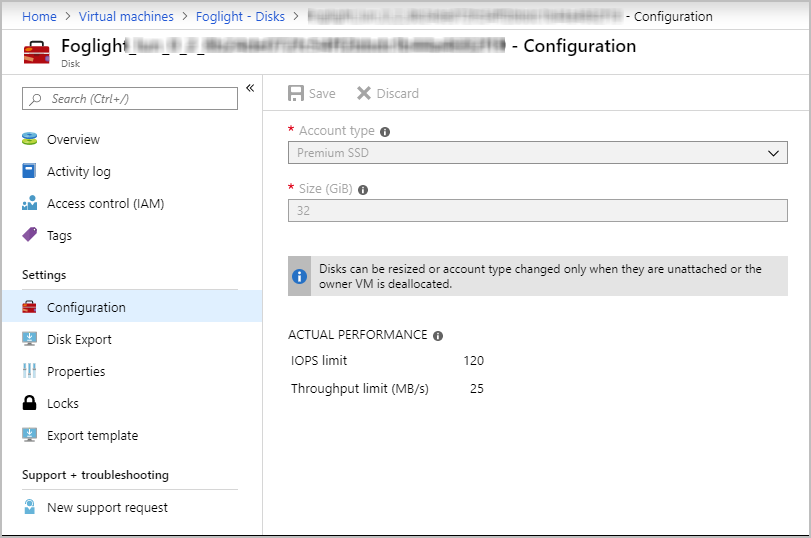
Task: Click the Export template icon
Action: pos(29,435)
